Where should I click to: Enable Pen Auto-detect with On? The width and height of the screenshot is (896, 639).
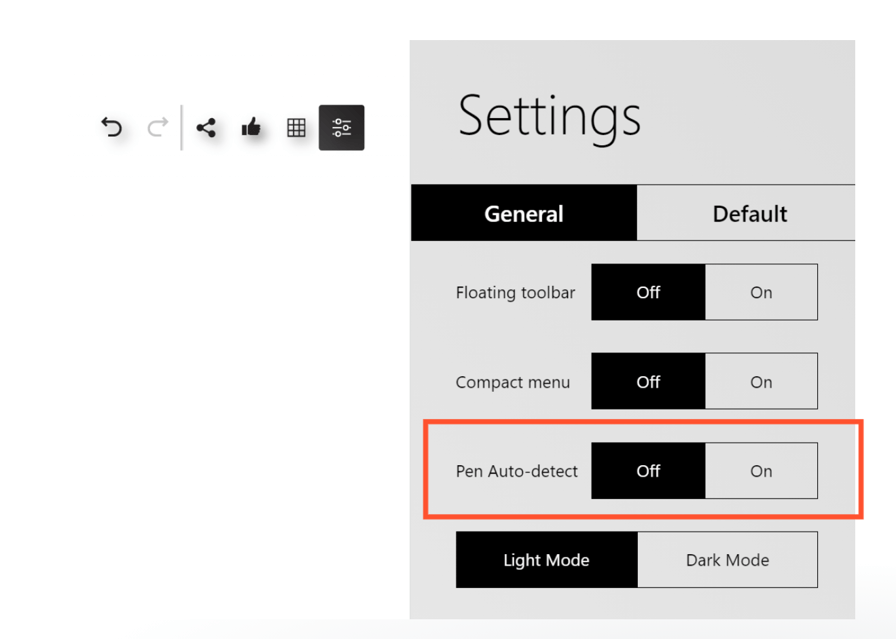pos(761,470)
